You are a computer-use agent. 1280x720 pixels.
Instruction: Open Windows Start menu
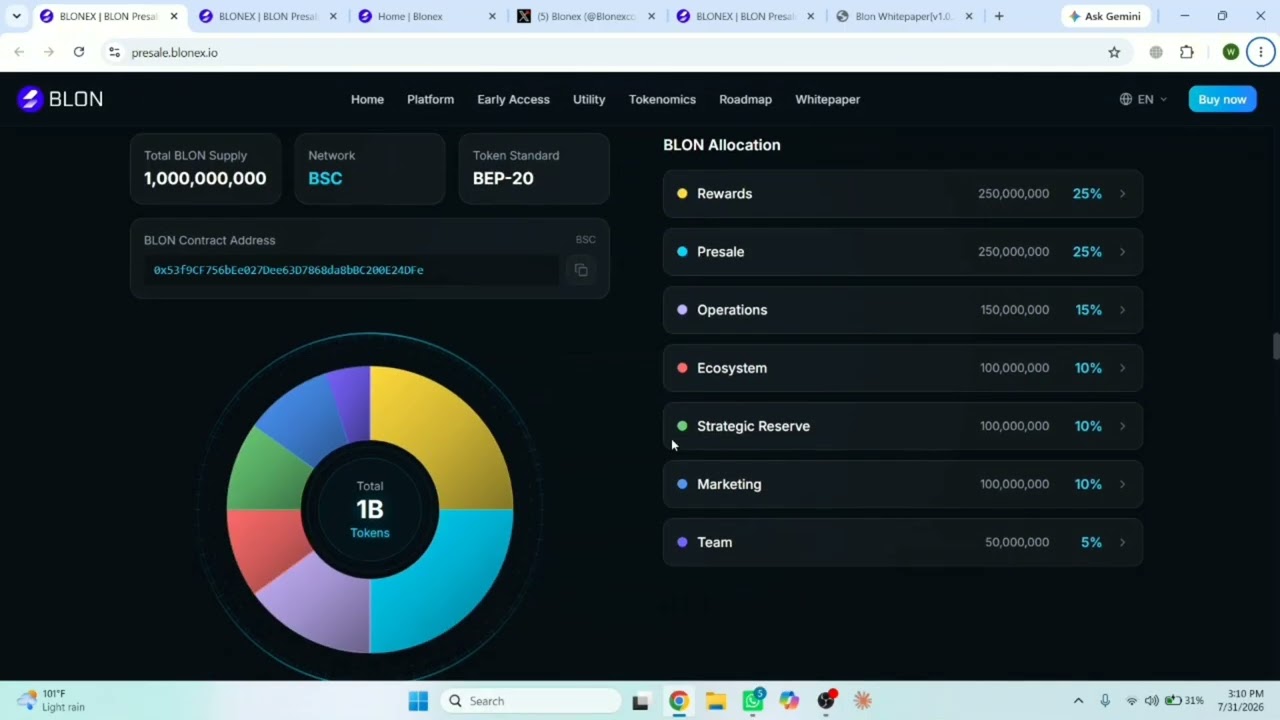(x=418, y=701)
